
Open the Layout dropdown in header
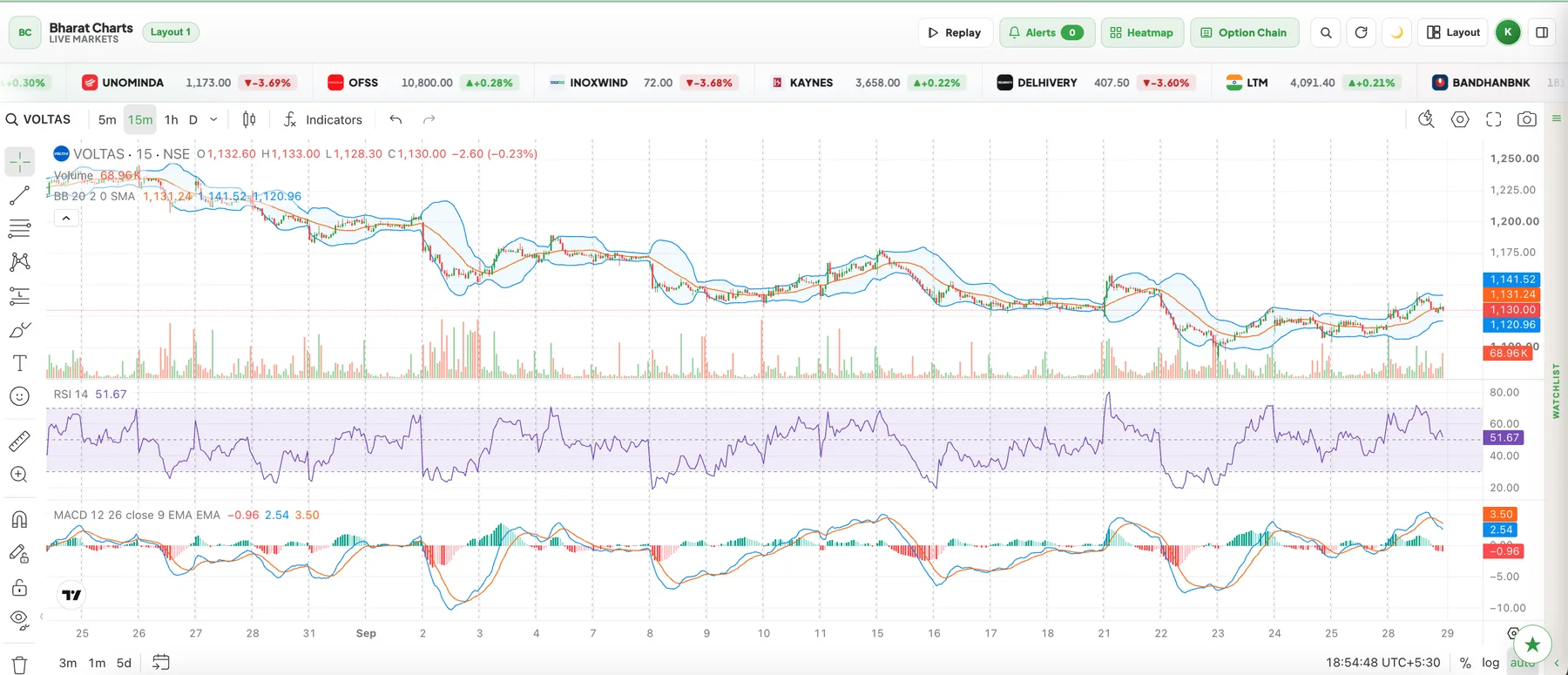[x=1453, y=32]
